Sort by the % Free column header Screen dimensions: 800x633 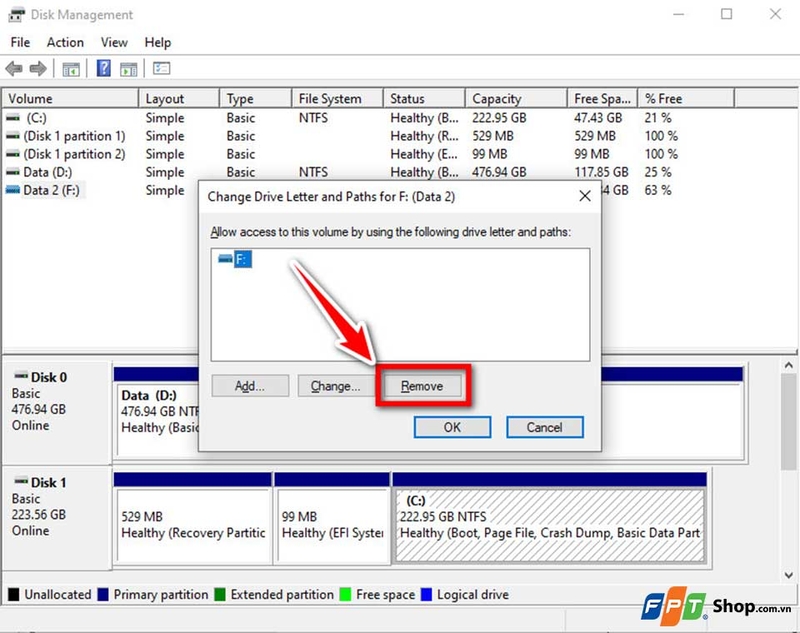click(686, 98)
